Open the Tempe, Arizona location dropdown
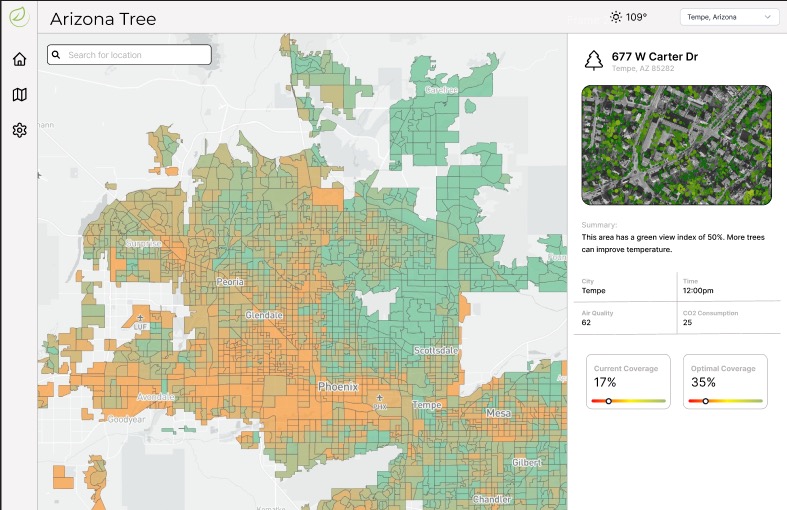The image size is (787, 510). 729,17
